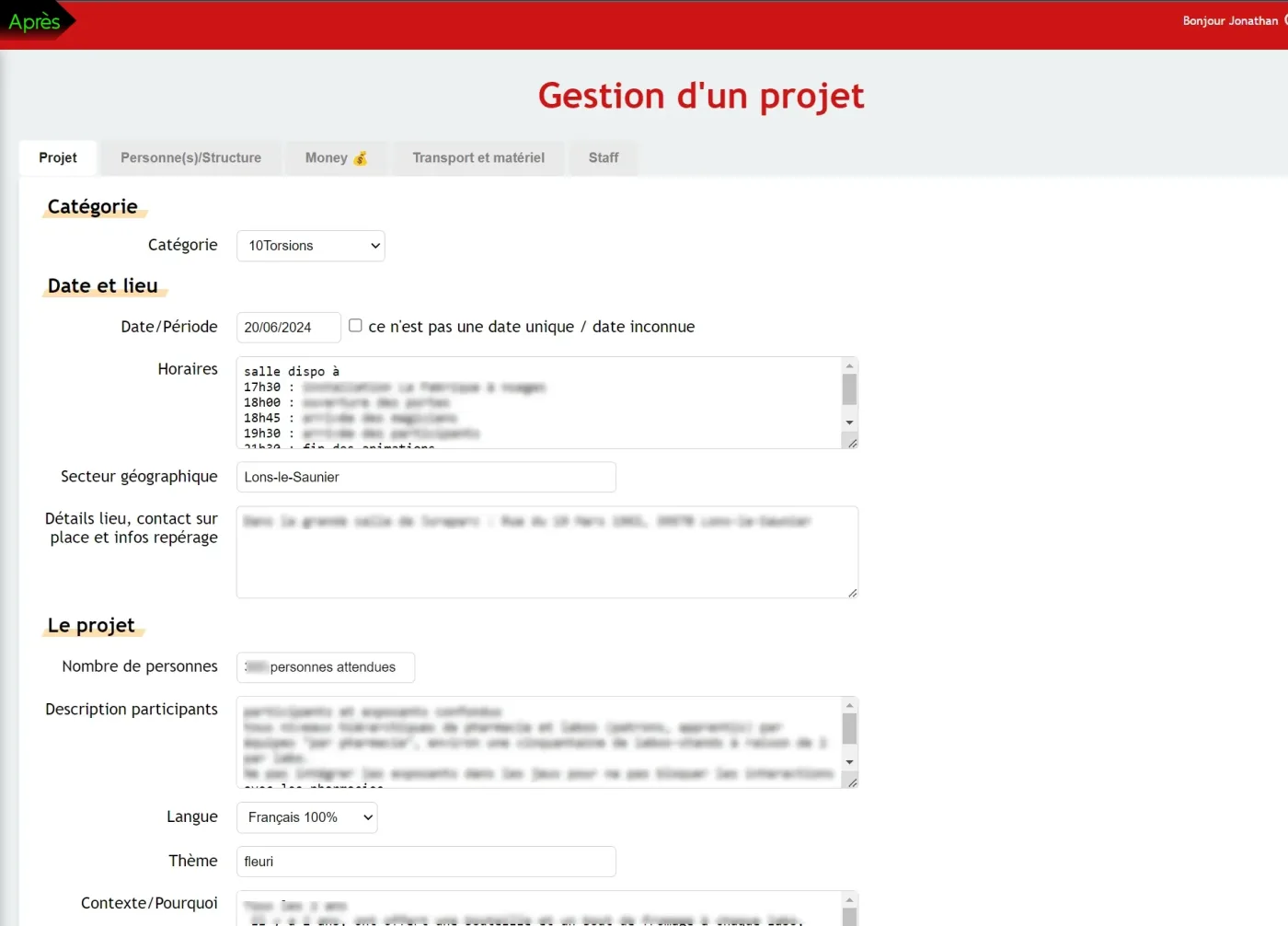Screen dimensions: 1288x926
Task: Click the Date/Période field 20/06/2024
Action: click(289, 327)
